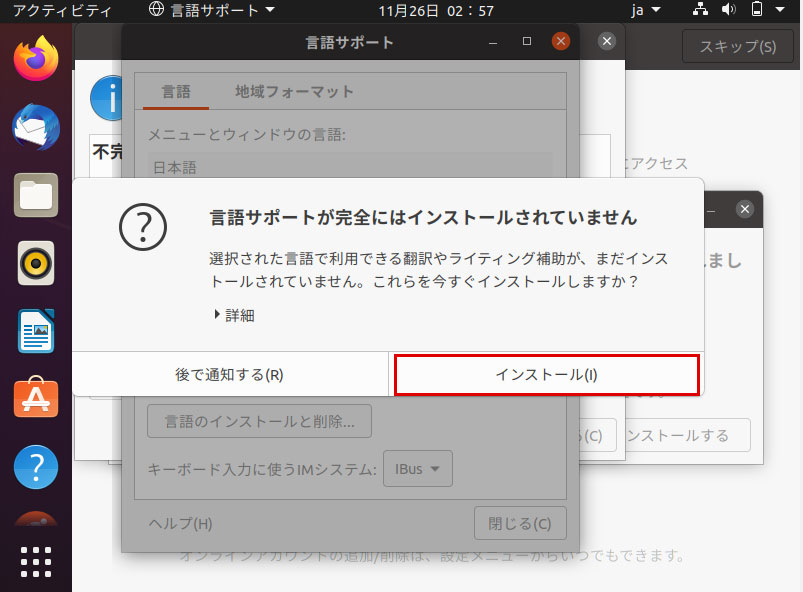803x592 pixels.
Task: Click ヘルプ(H) in Language Support window
Action: click(180, 523)
